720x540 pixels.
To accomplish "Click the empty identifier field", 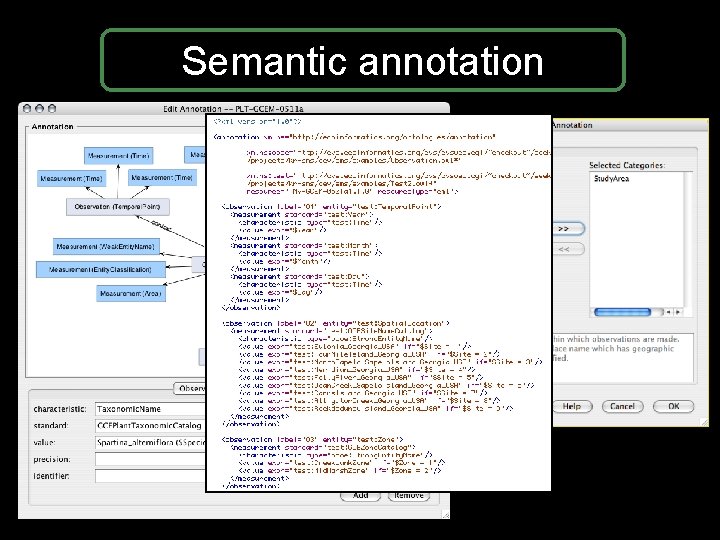I will [150, 476].
